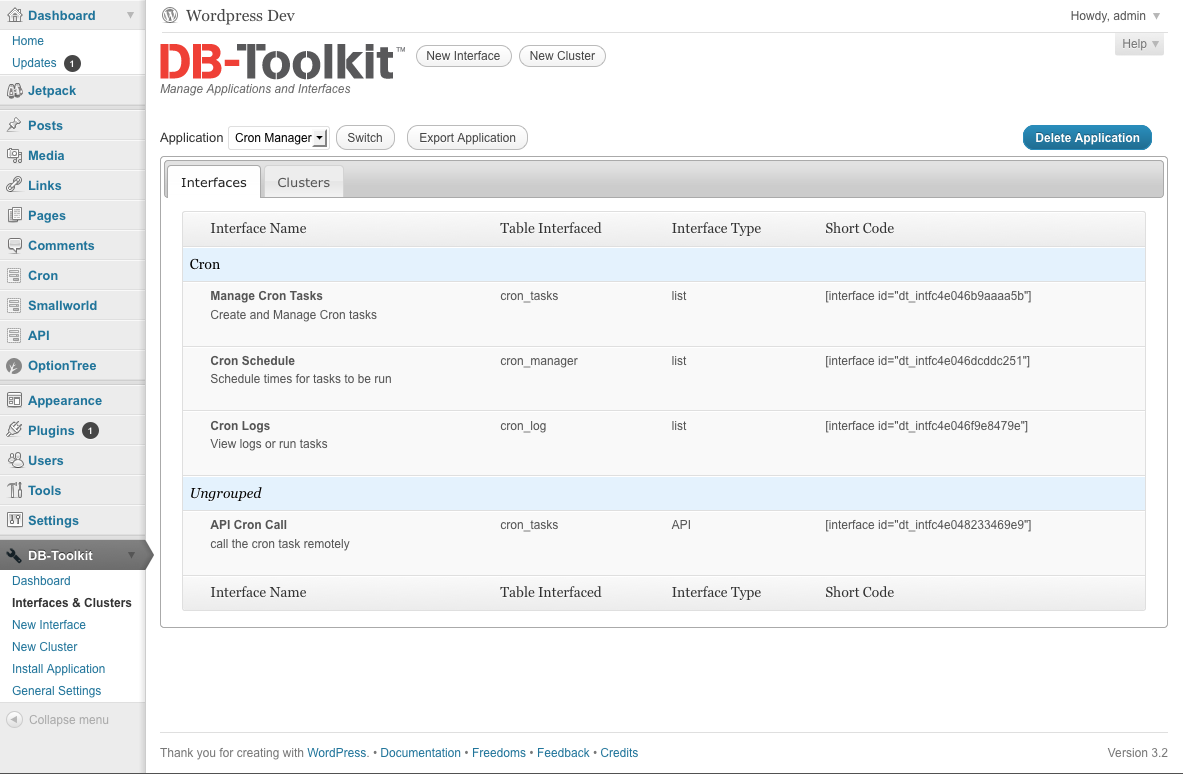This screenshot has height=774, width=1183.
Task: Open the Cron Schedule interface
Action: coord(253,361)
